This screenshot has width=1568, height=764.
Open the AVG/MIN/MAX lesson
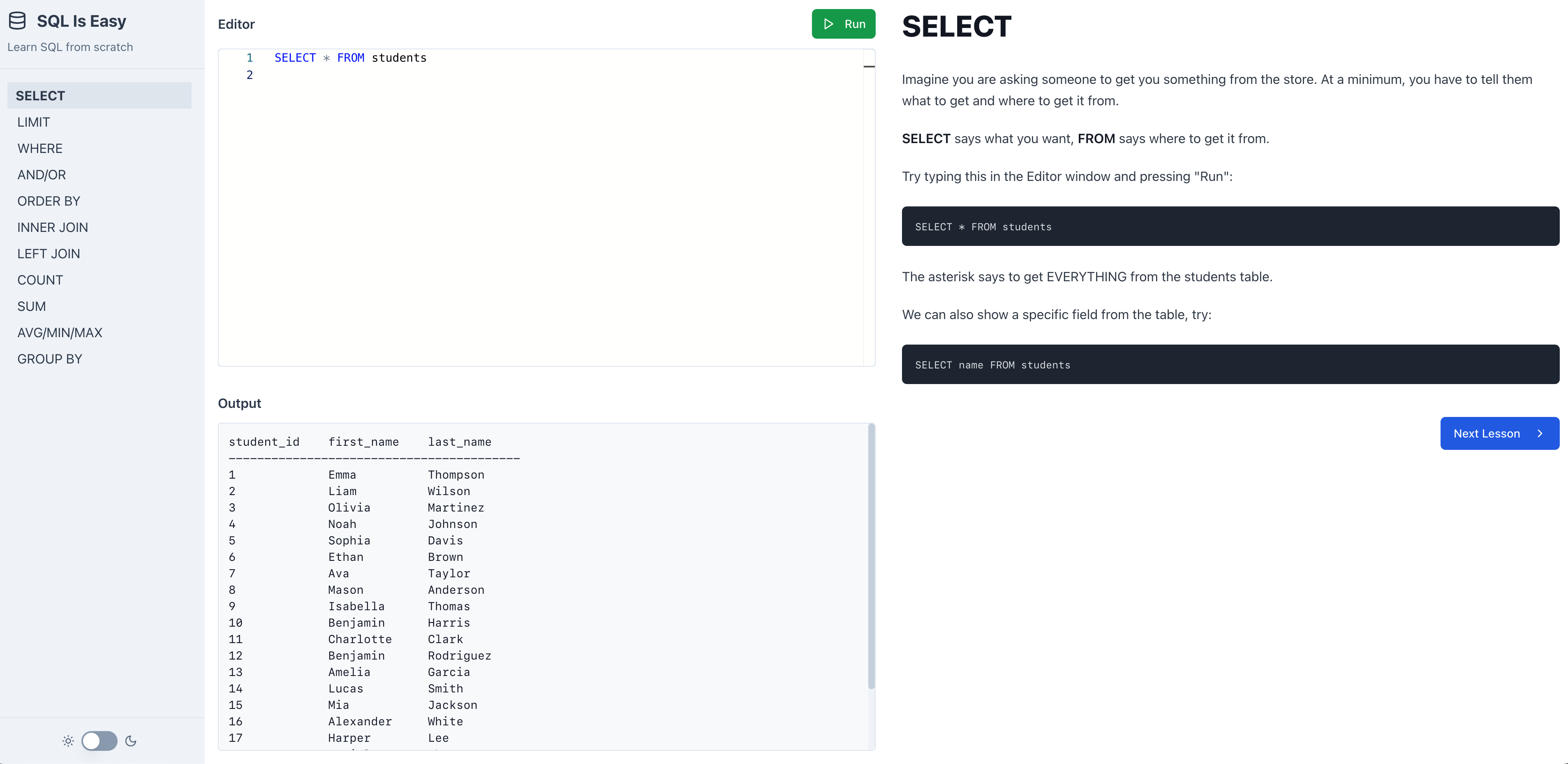(x=60, y=332)
